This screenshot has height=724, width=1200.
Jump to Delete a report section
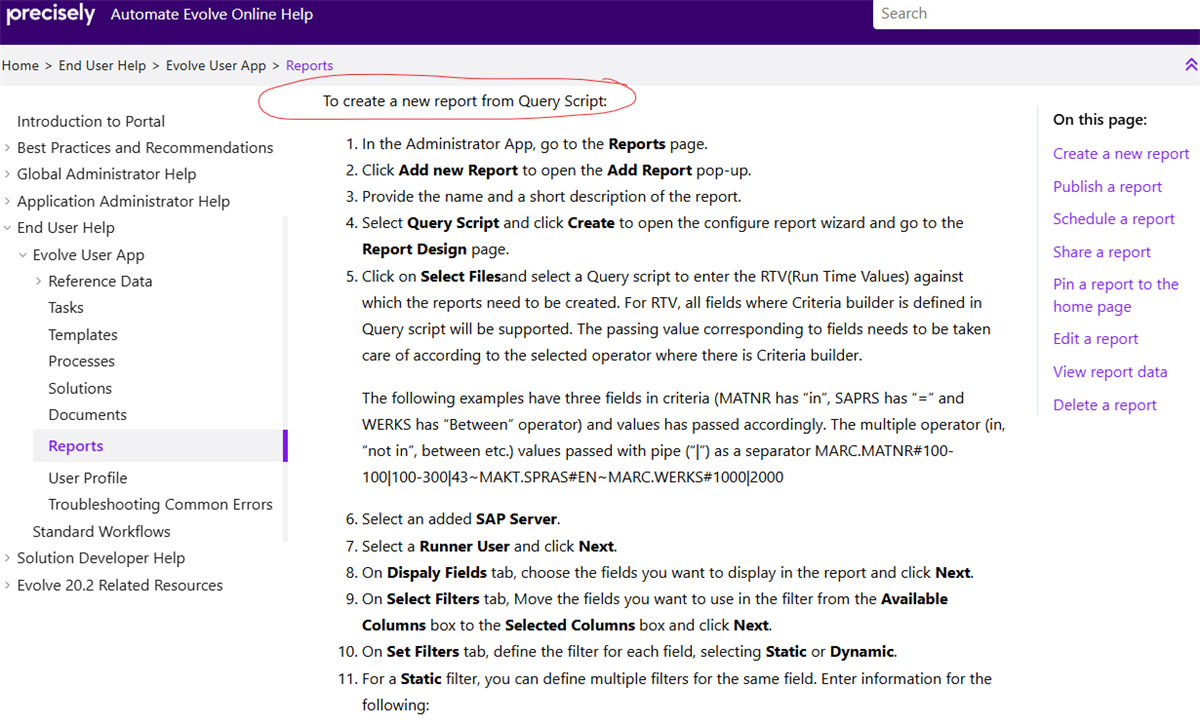point(1105,405)
